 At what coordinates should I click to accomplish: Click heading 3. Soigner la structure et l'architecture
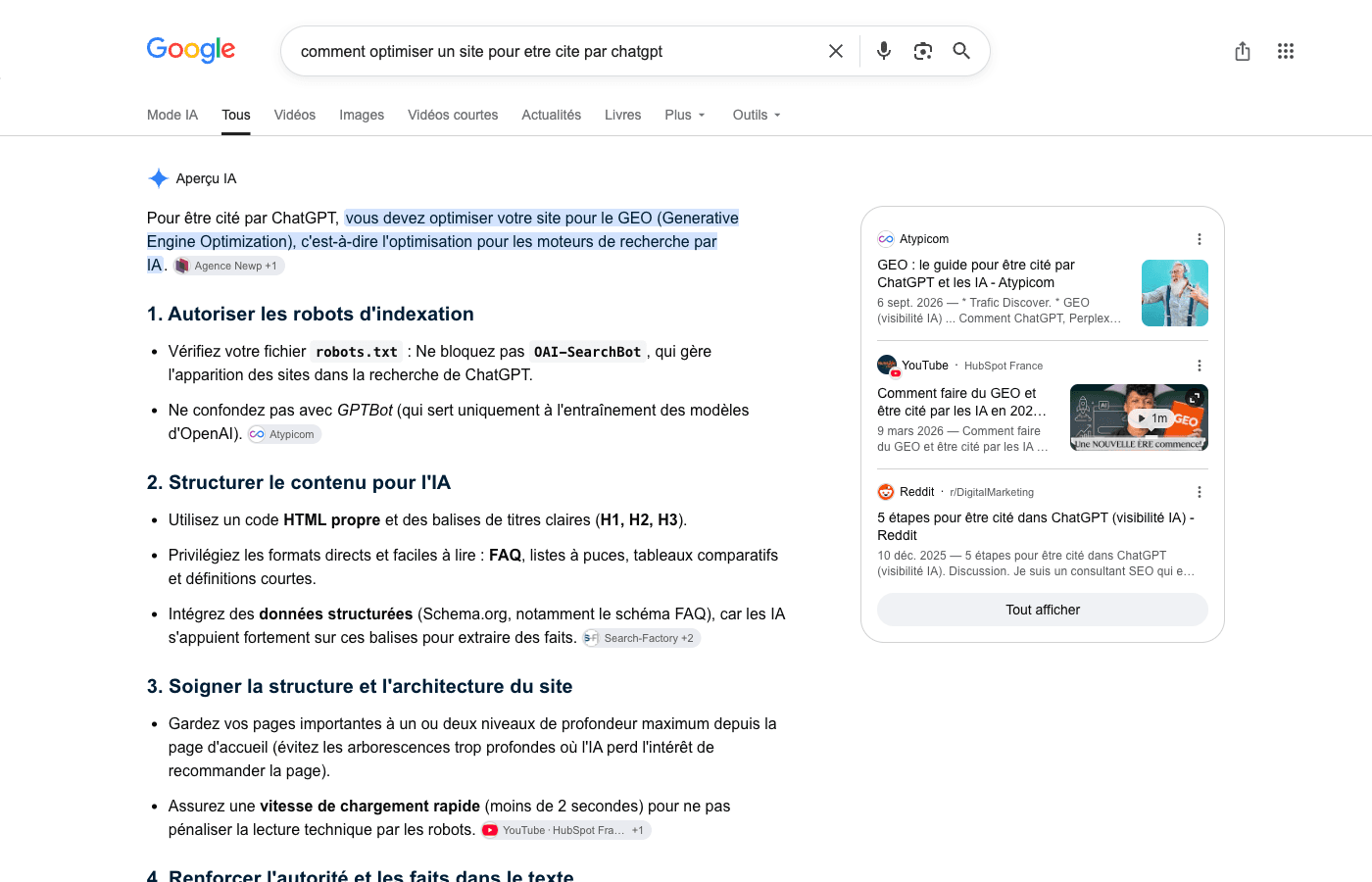click(360, 686)
